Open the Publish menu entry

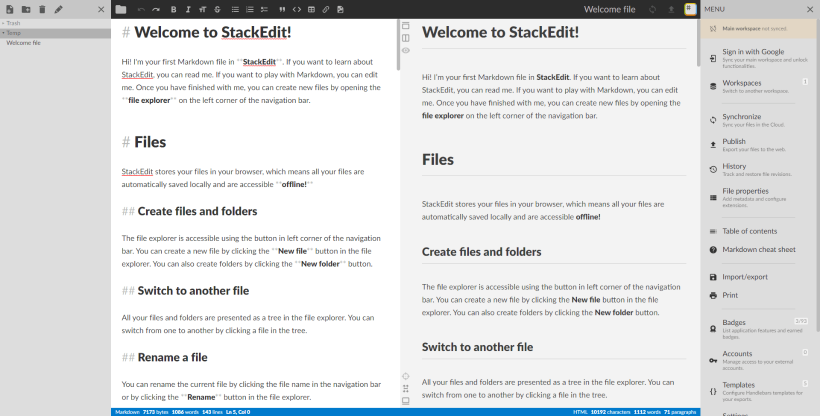735,145
